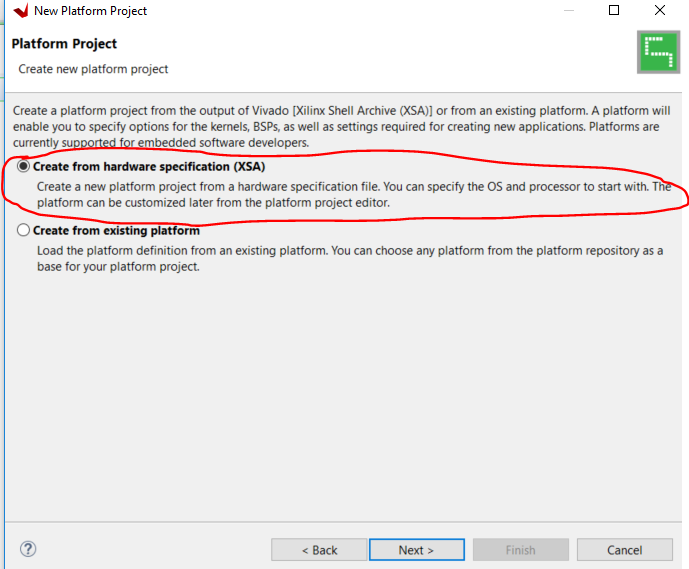Click the Vitis logo in title bar
This screenshot has width=689, height=569.
pos(19,11)
